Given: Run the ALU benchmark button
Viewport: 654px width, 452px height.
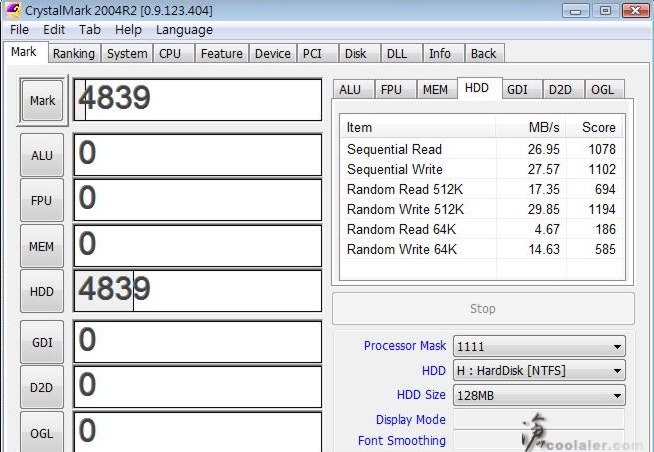Looking at the screenshot, I should click(x=42, y=156).
